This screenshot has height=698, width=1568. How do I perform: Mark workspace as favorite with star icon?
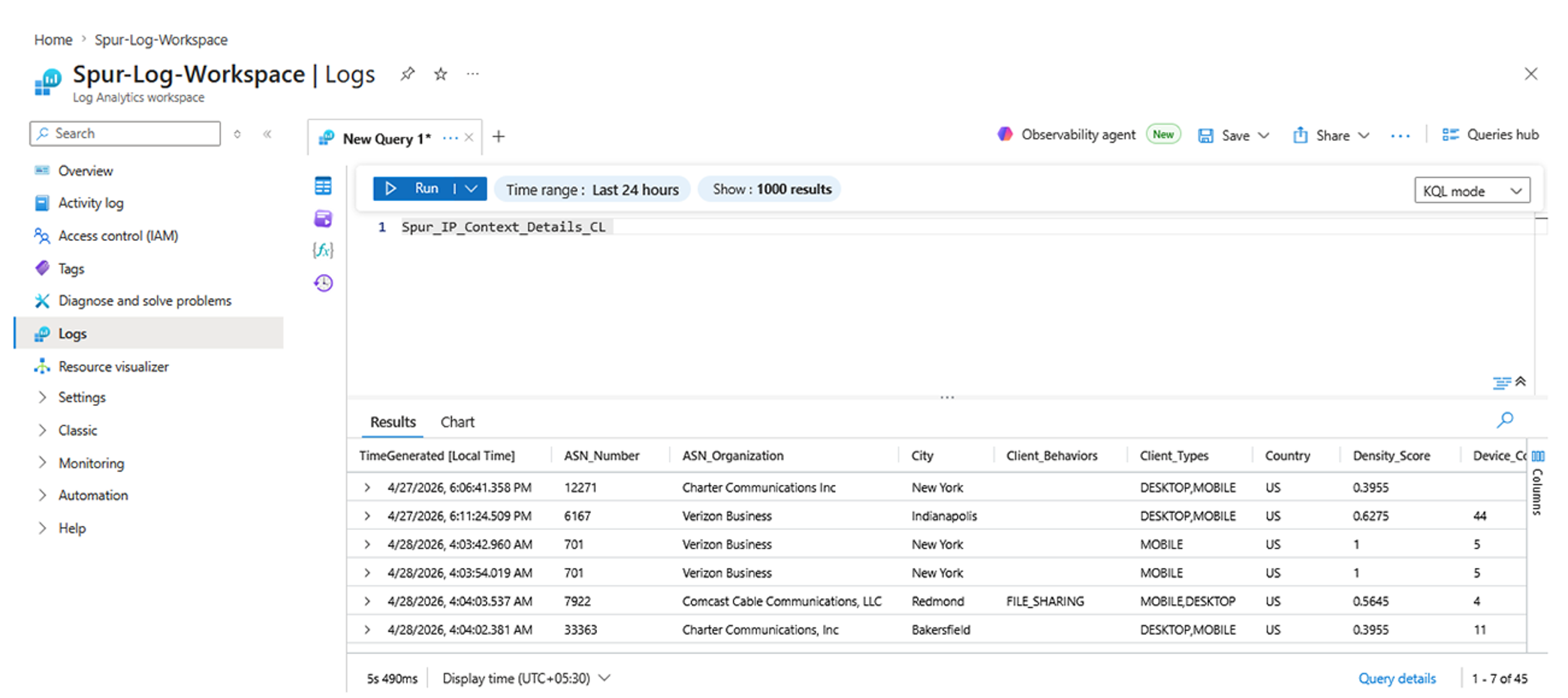tap(441, 74)
